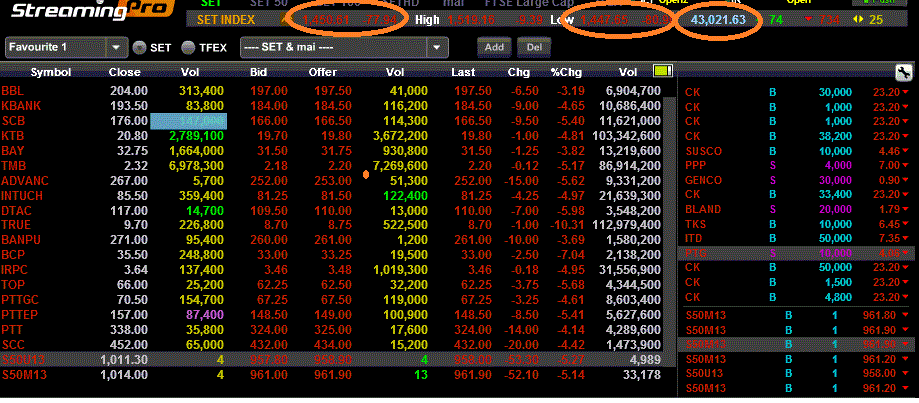Select the SCC symbol

click(x=13, y=344)
